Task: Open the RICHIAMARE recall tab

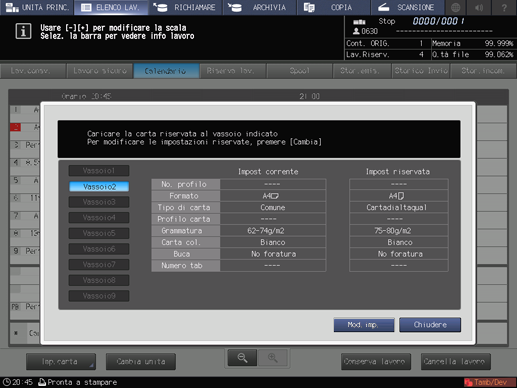Action: [185, 7]
